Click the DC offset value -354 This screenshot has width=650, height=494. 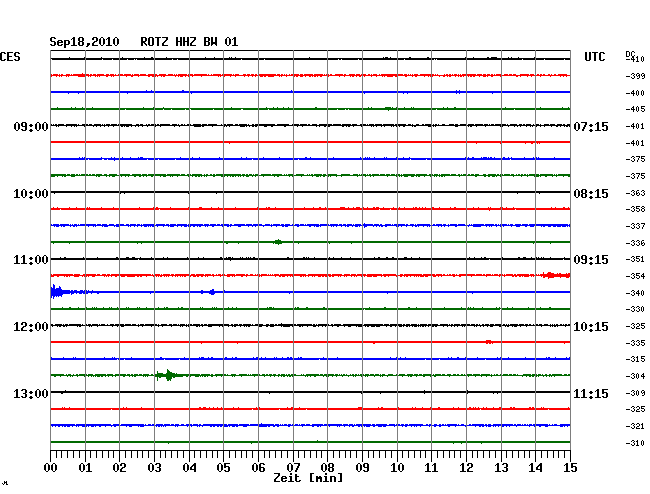point(635,276)
